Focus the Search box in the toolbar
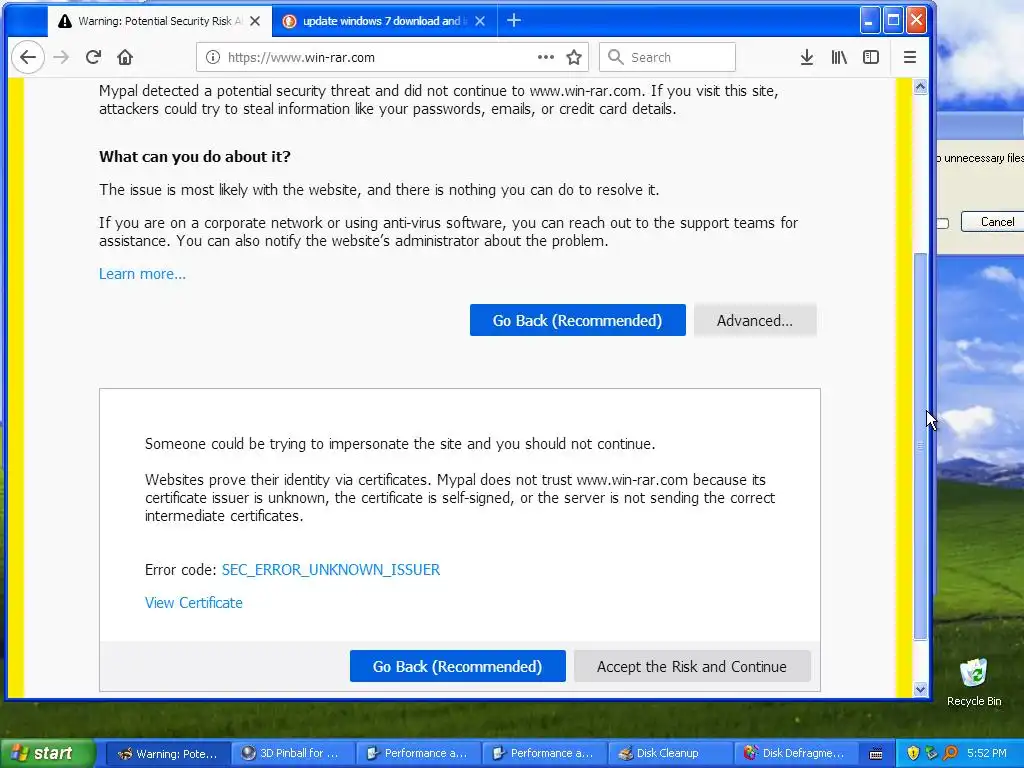1024x768 pixels. click(x=667, y=57)
